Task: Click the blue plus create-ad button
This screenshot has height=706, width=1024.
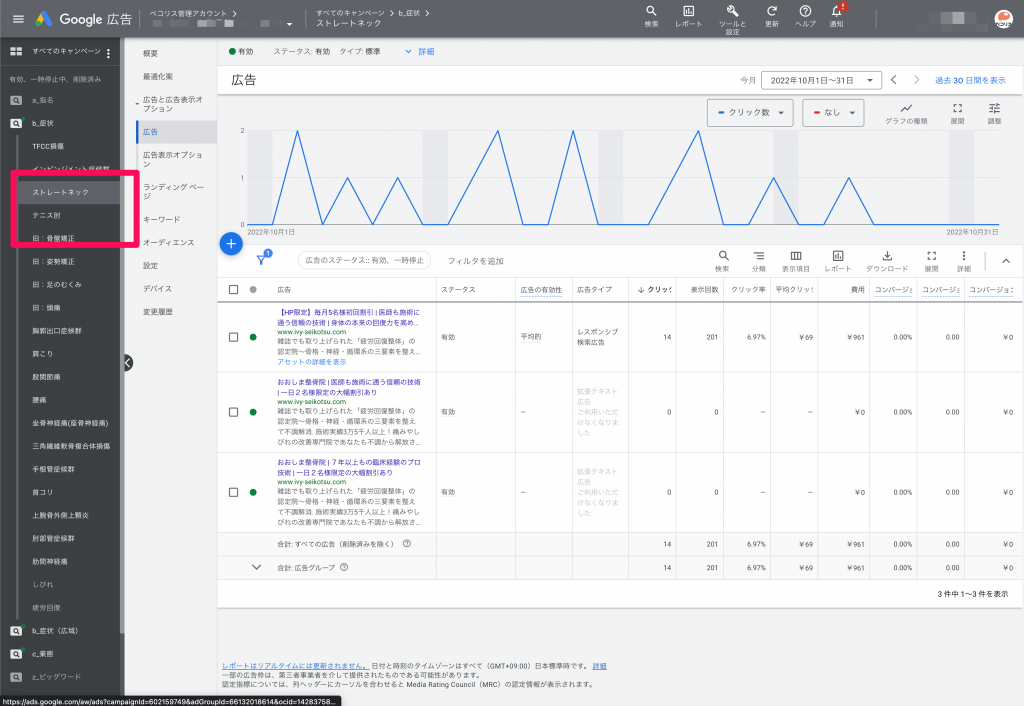Action: [x=231, y=244]
